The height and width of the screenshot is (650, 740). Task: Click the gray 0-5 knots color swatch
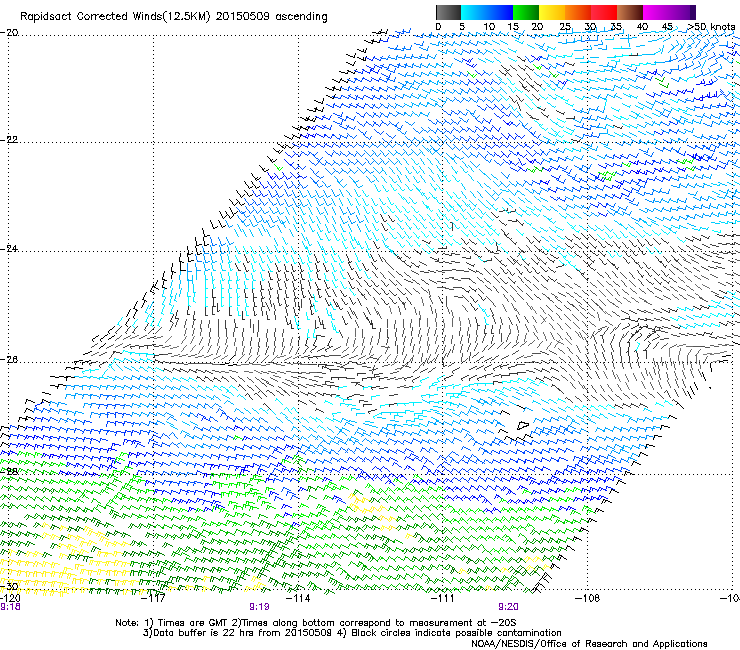pyautogui.click(x=448, y=12)
